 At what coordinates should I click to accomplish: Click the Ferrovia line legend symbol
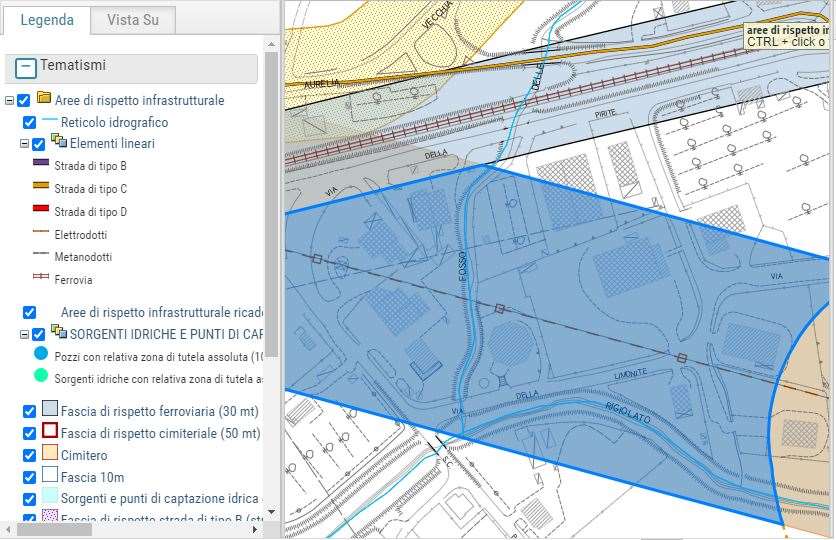(41, 277)
